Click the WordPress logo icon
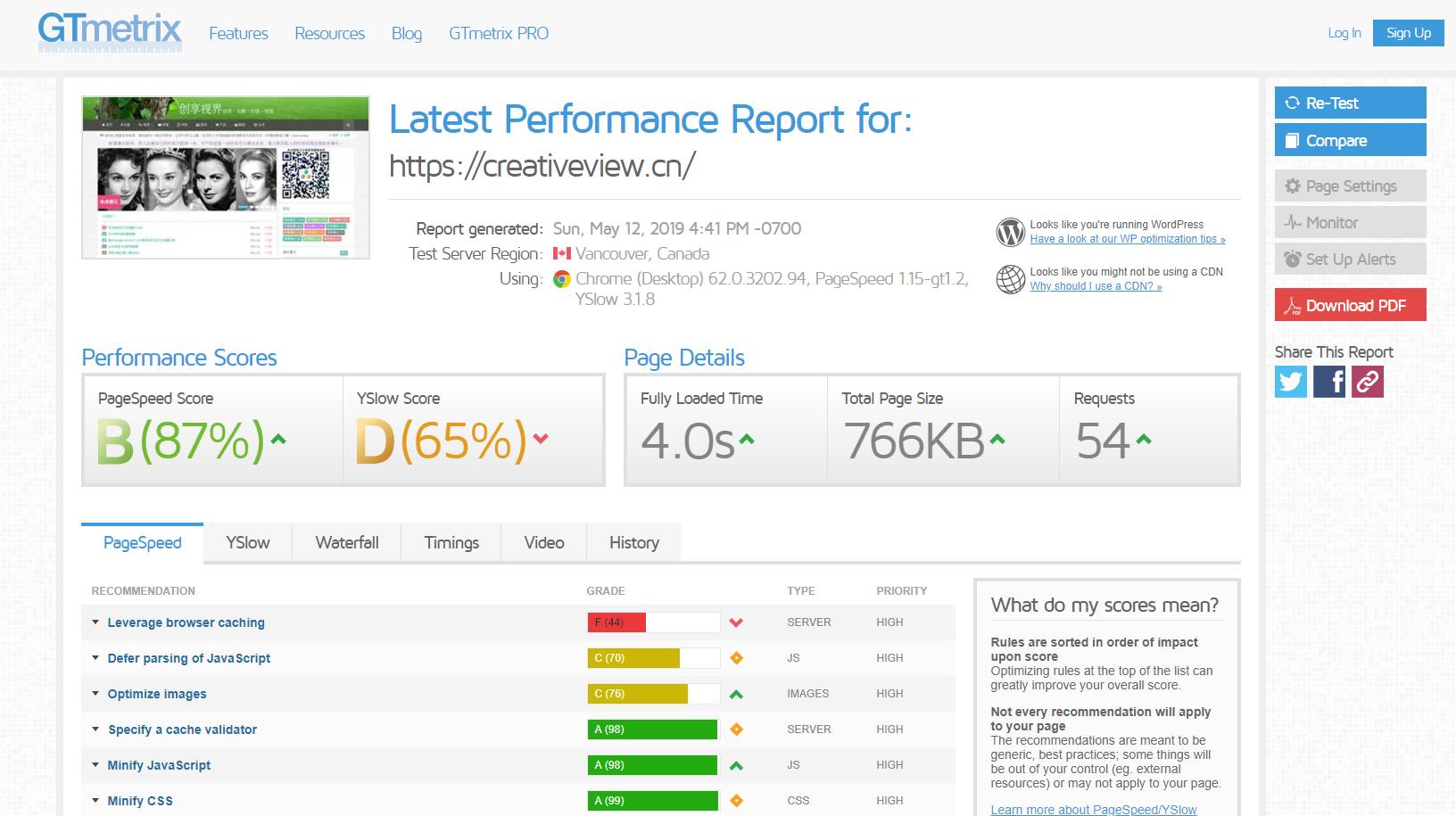This screenshot has width=1456, height=816. 1010,232
